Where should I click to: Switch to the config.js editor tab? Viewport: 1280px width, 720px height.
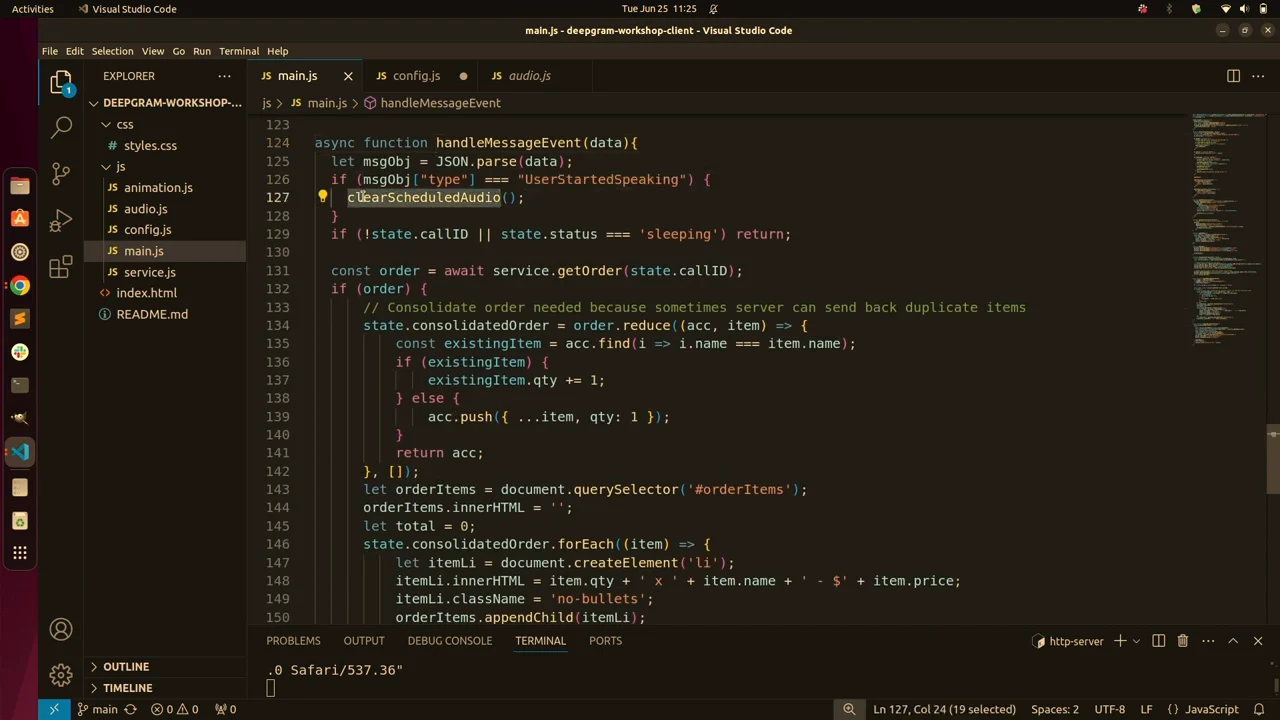[416, 76]
